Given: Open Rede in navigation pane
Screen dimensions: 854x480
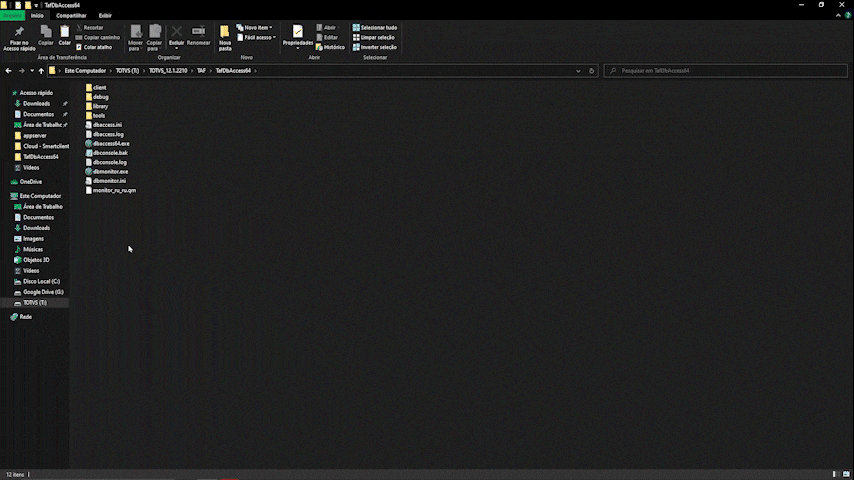Looking at the screenshot, I should 21,317.
